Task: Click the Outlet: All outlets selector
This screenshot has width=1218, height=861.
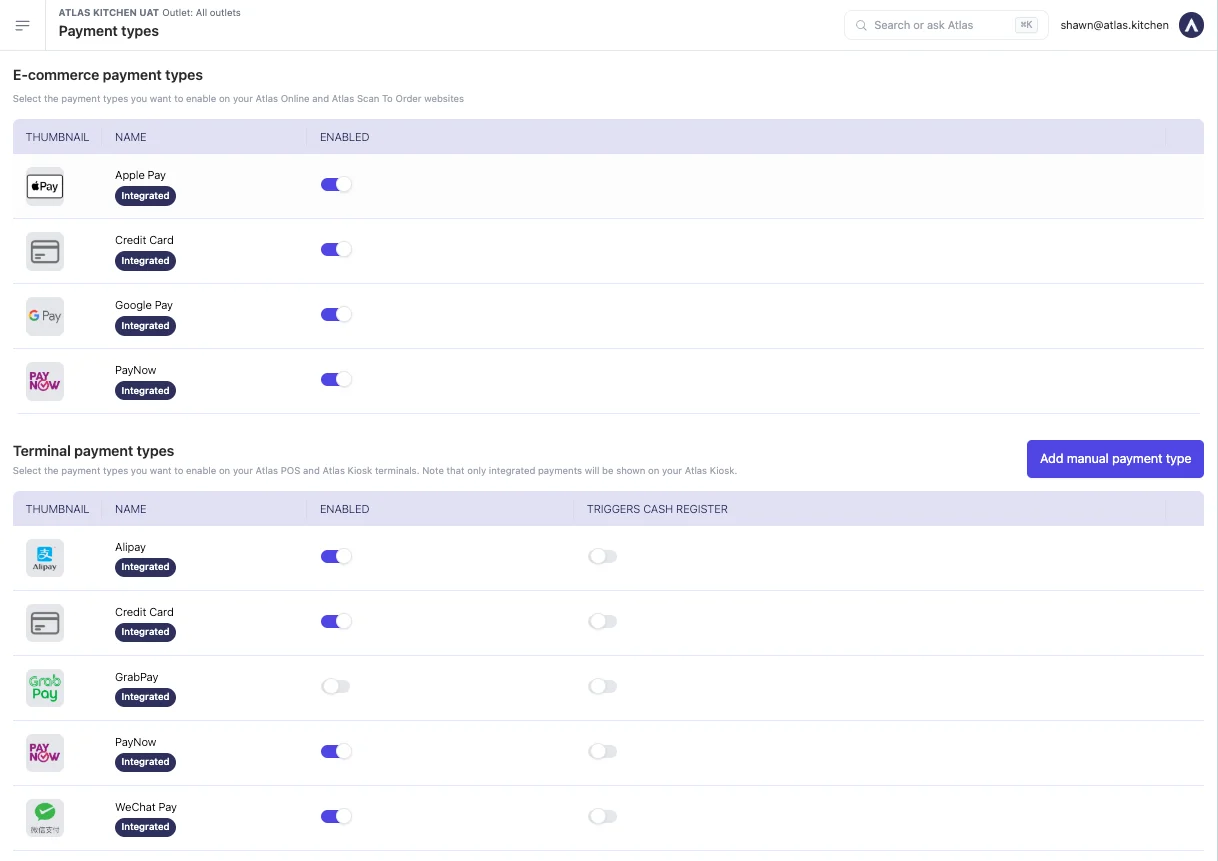Action: click(x=201, y=13)
